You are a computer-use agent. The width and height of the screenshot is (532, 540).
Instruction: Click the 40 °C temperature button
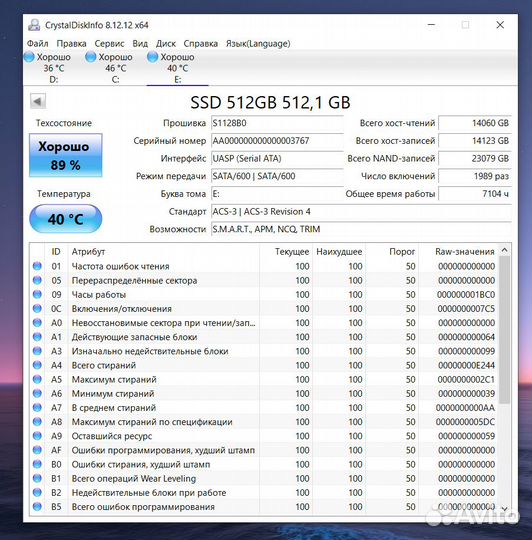click(x=65, y=219)
